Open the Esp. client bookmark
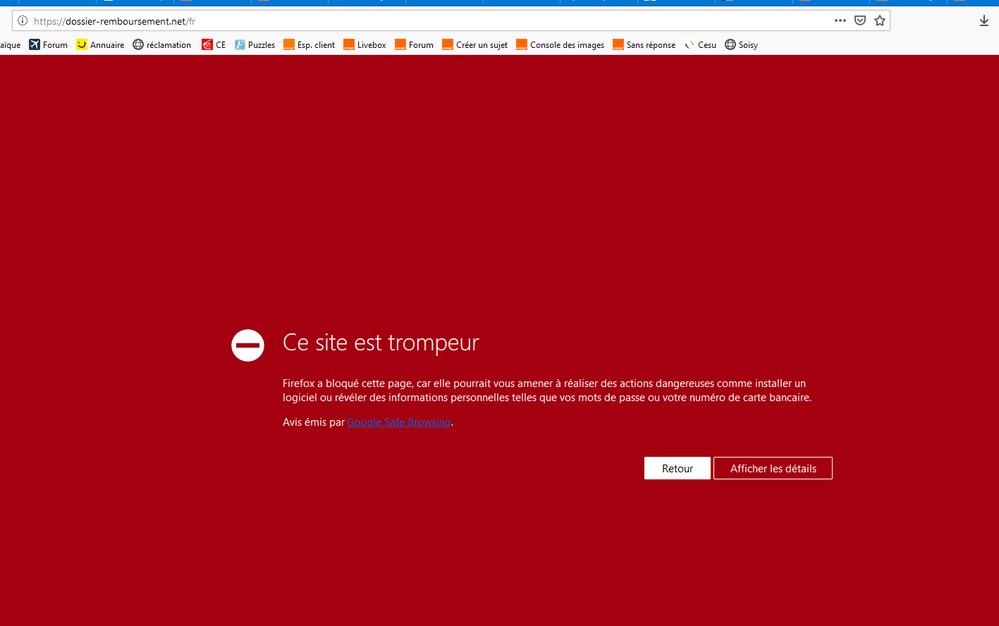Image resolution: width=999 pixels, height=626 pixels. (309, 45)
